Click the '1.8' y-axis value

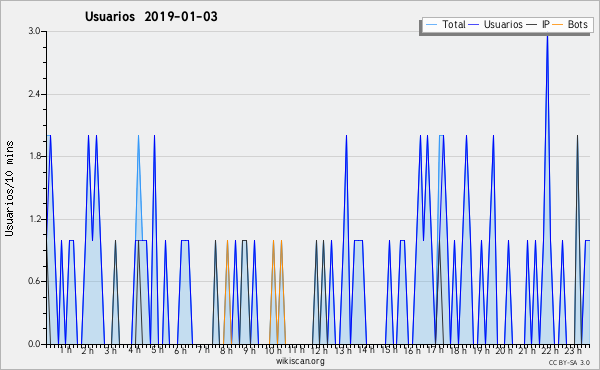tap(34, 156)
